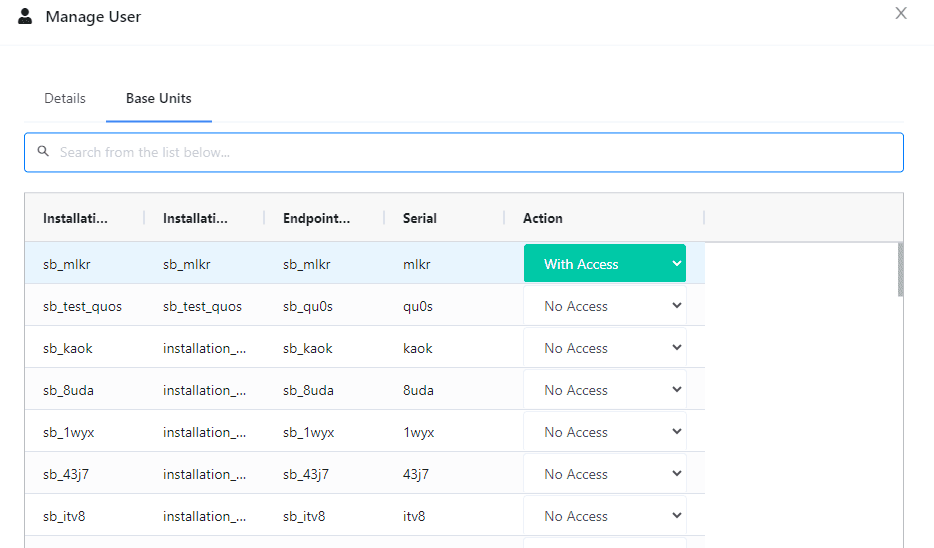Click endpoint cell sb_qu0s

pos(307,306)
